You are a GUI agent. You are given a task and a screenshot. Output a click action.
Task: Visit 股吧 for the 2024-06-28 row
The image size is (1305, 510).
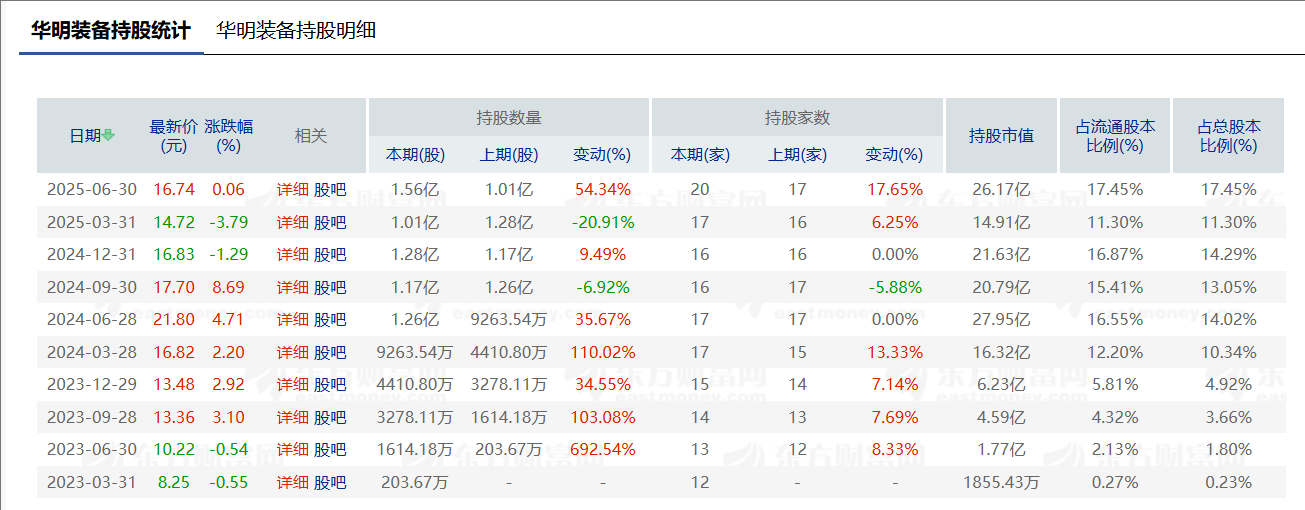(x=330, y=320)
